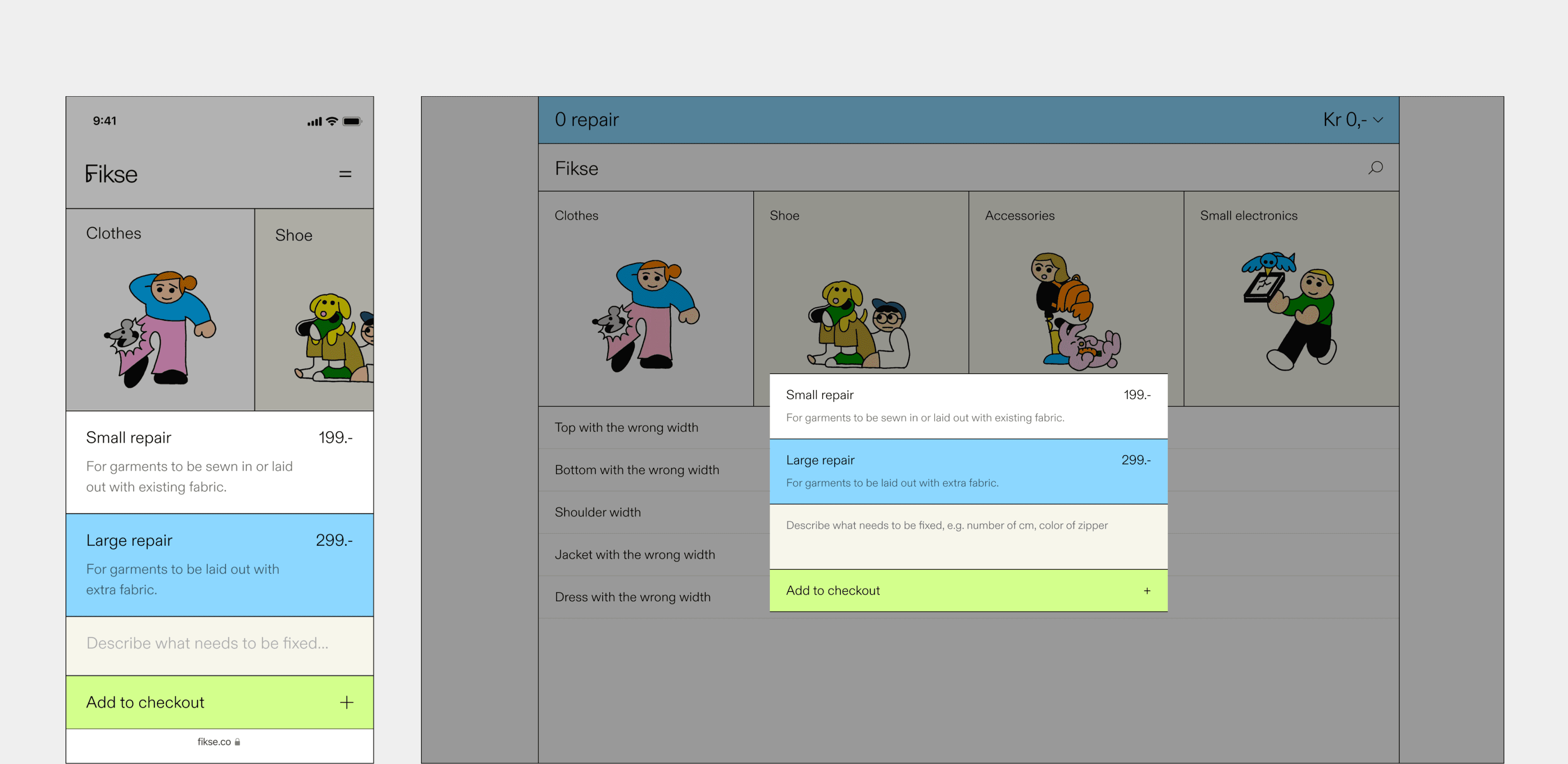Image resolution: width=1568 pixels, height=764 pixels.
Task: Select Small repair option on mobile
Action: (x=219, y=462)
